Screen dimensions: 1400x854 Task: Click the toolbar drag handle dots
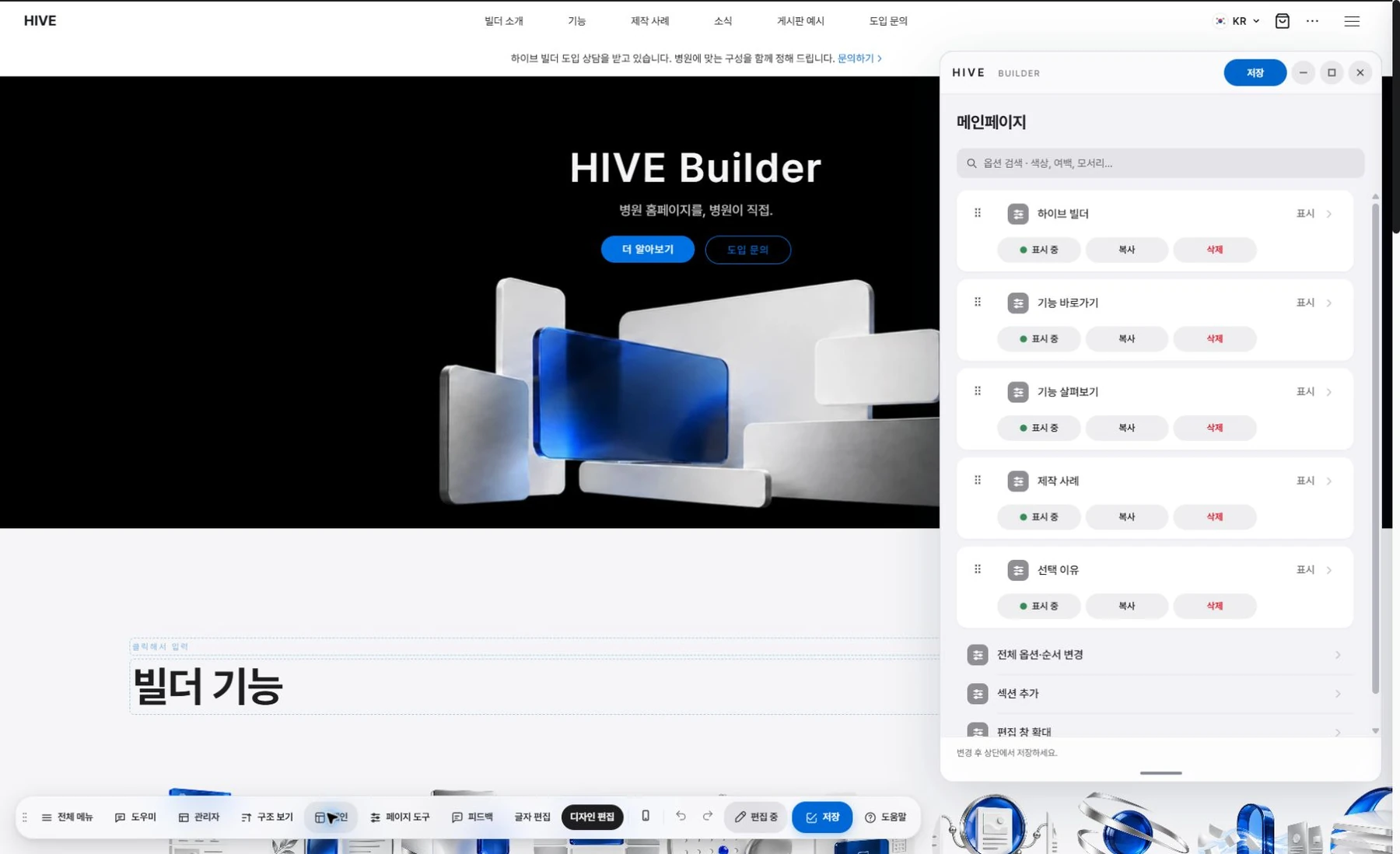click(25, 817)
